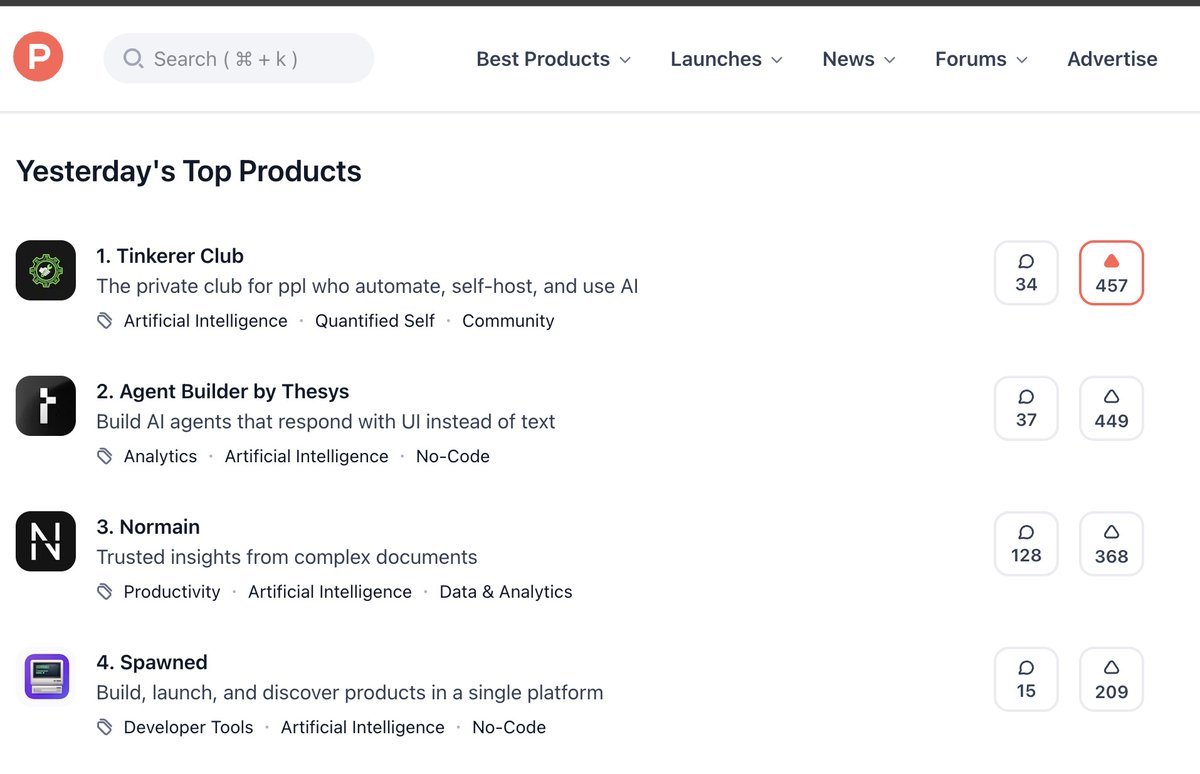1200x774 pixels.
Task: Open Tinkerer Club's gear logo thumbnail
Action: pyautogui.click(x=45, y=270)
